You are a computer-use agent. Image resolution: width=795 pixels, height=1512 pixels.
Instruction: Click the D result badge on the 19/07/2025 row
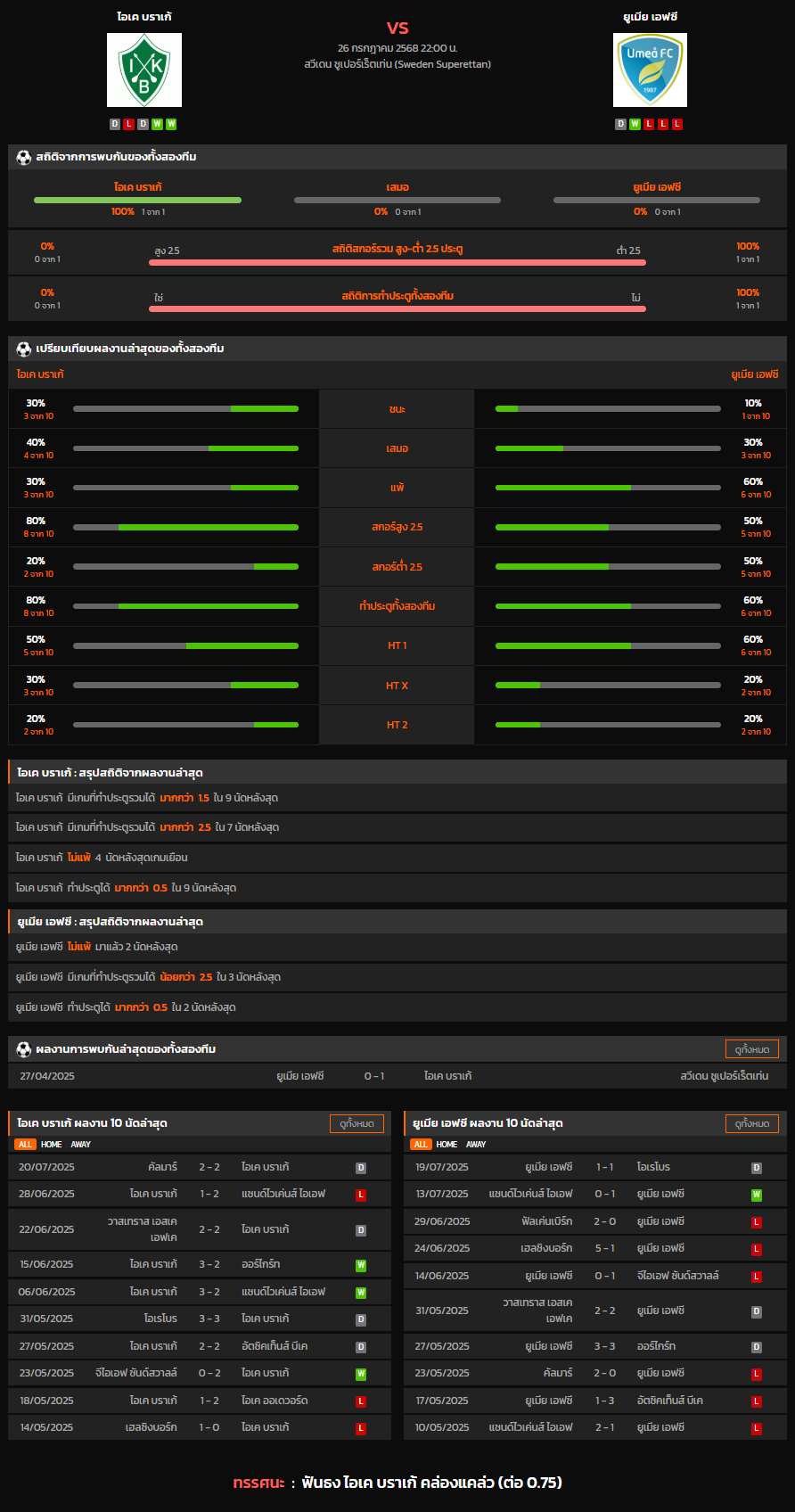pos(757,1168)
